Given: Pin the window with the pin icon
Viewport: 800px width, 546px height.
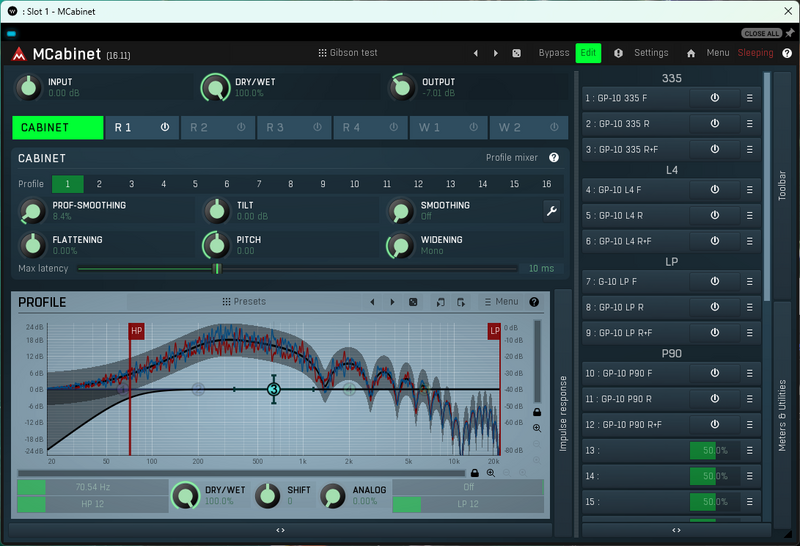Looking at the screenshot, I should click(x=790, y=33).
